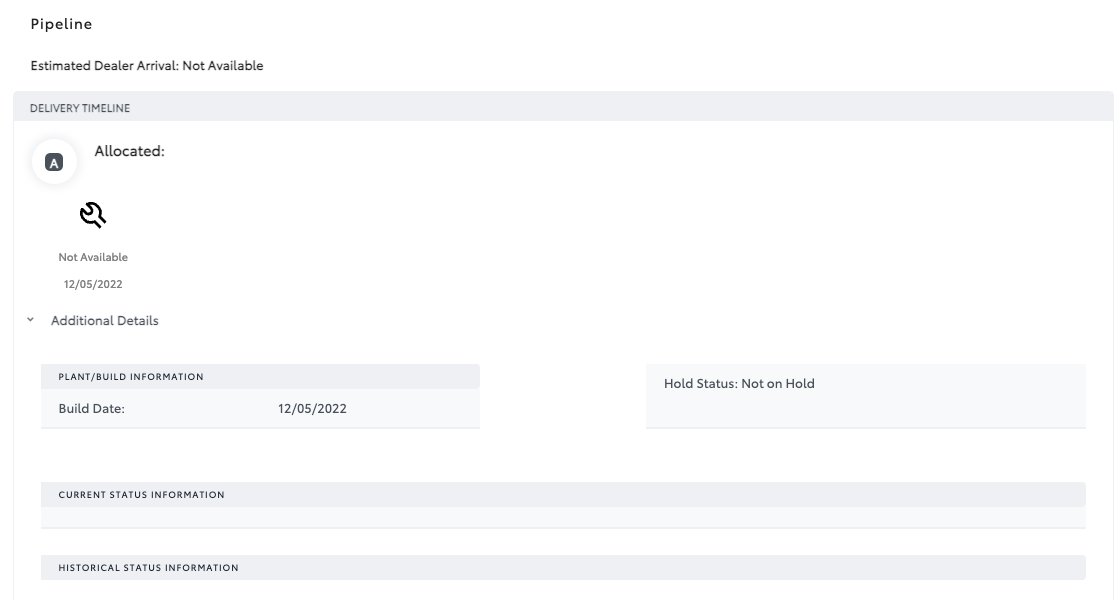Click the Allocated label
This screenshot has height=600, width=1120.
click(129, 152)
